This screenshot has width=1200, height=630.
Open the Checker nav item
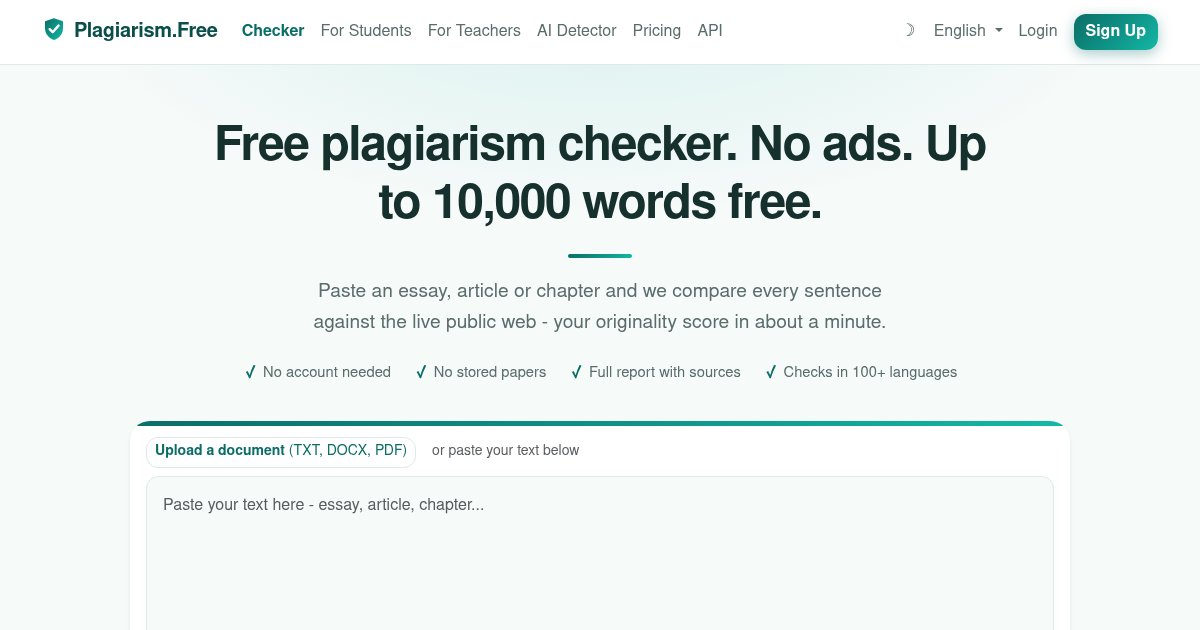click(x=273, y=30)
